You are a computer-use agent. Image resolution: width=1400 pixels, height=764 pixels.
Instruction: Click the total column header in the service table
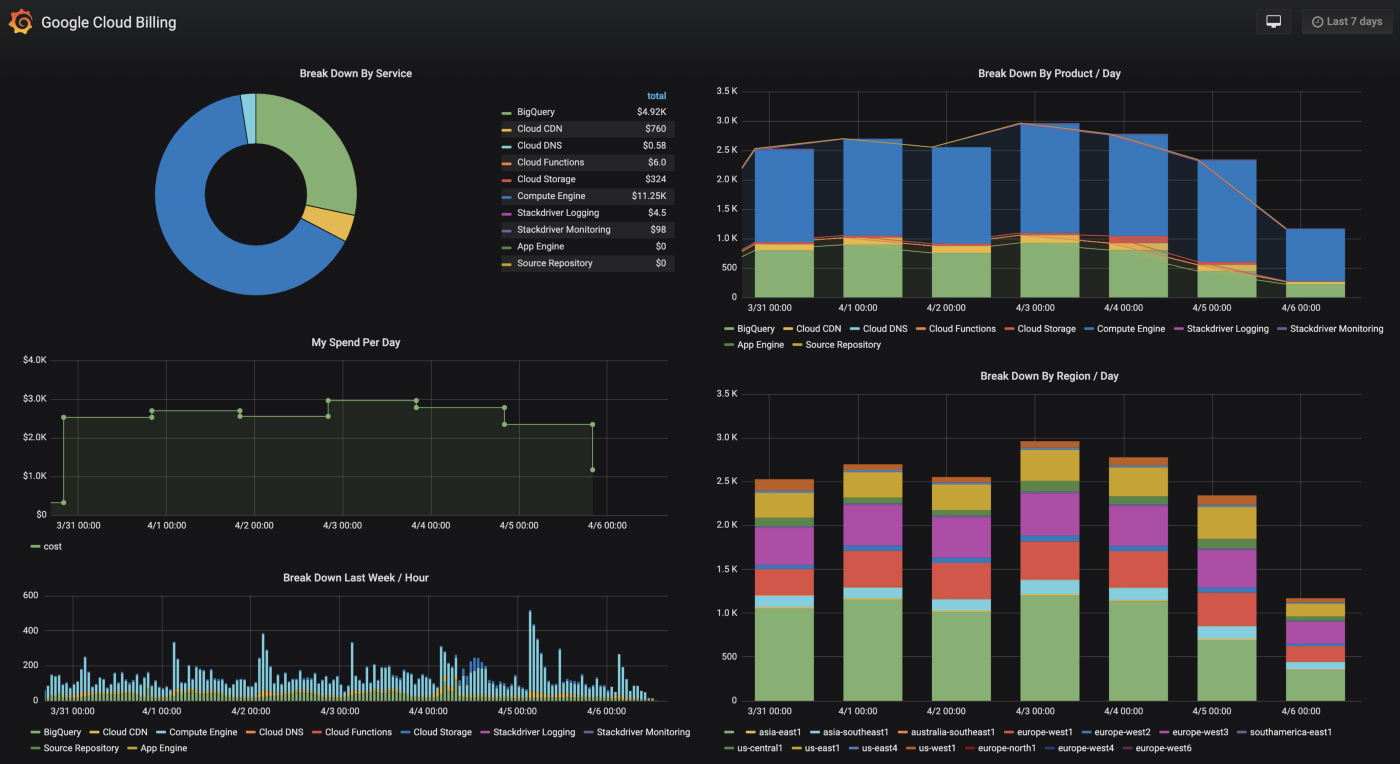[x=656, y=95]
